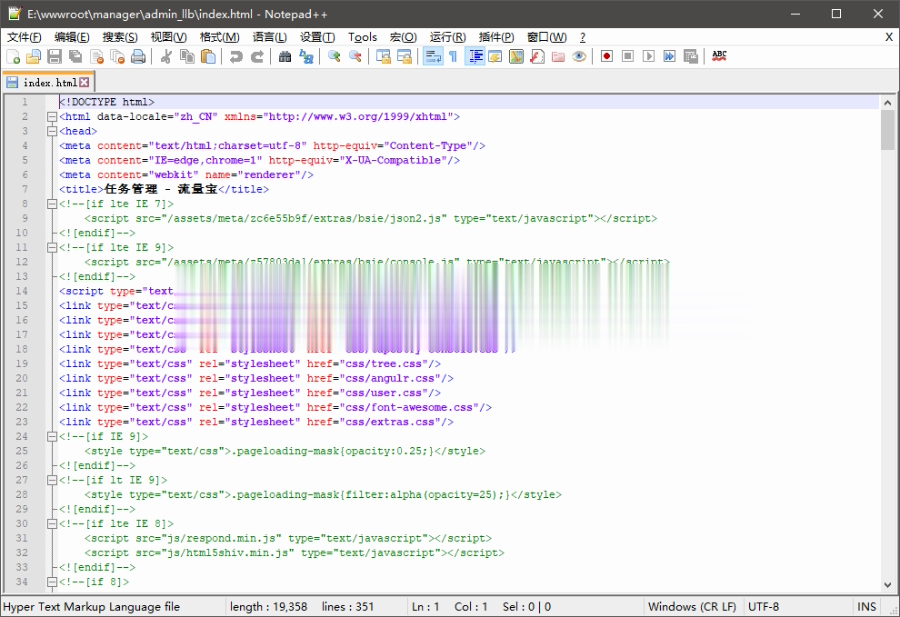
Task: Click line number 19 in the margin
Action: pos(22,363)
